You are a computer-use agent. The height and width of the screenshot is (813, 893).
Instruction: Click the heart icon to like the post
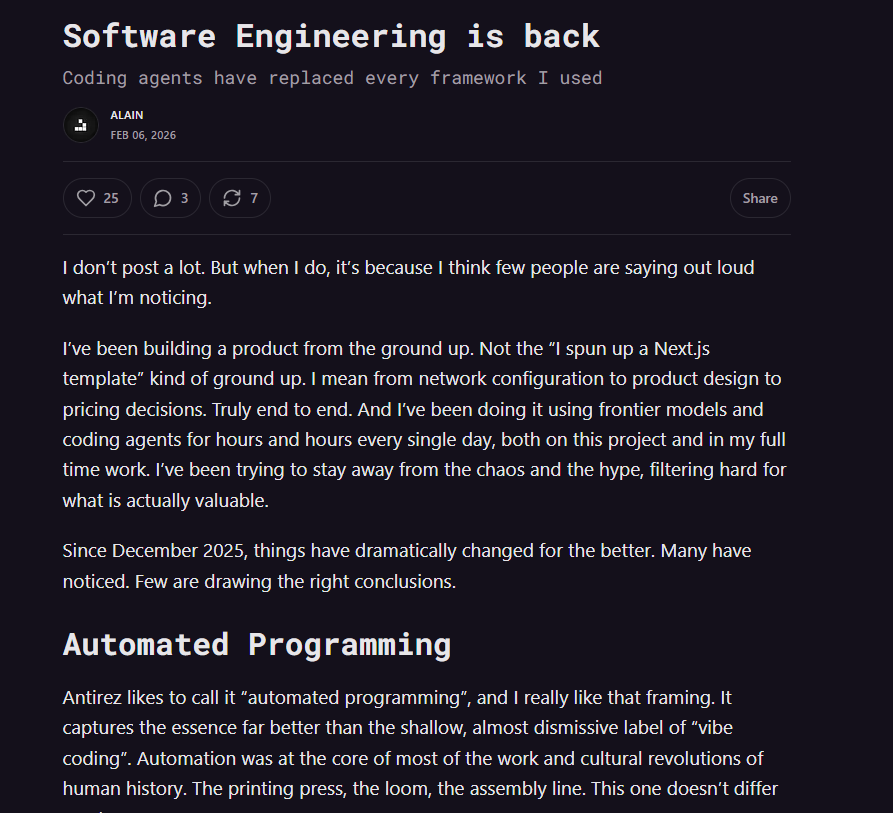click(86, 198)
